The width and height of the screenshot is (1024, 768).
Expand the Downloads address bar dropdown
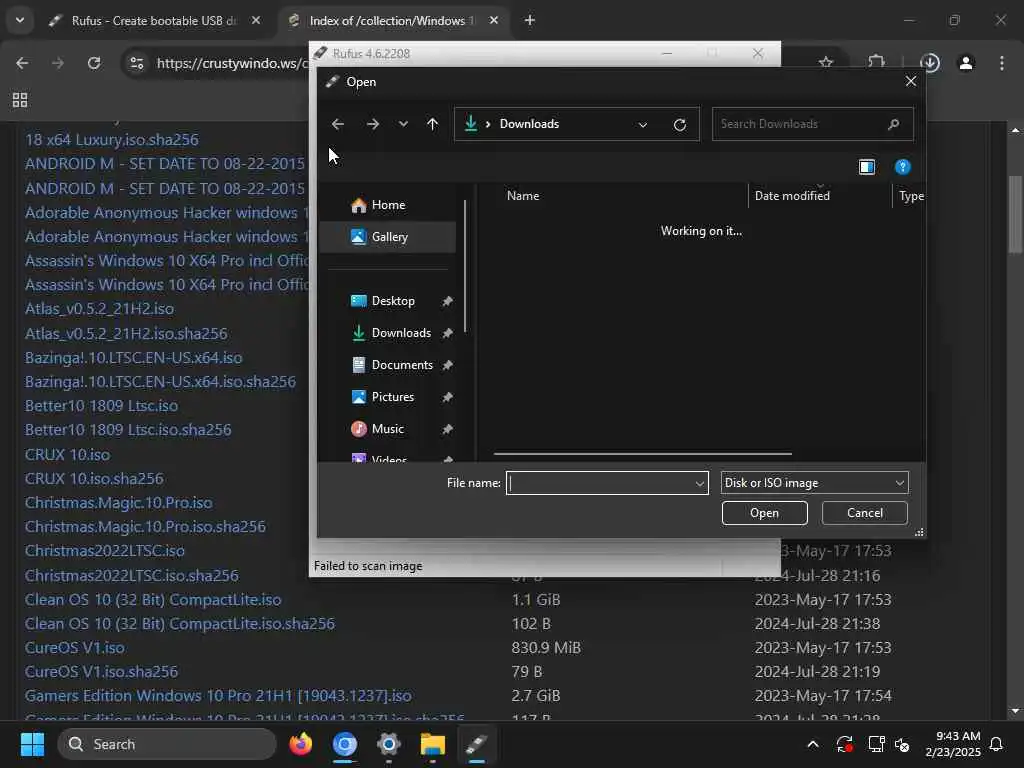643,124
